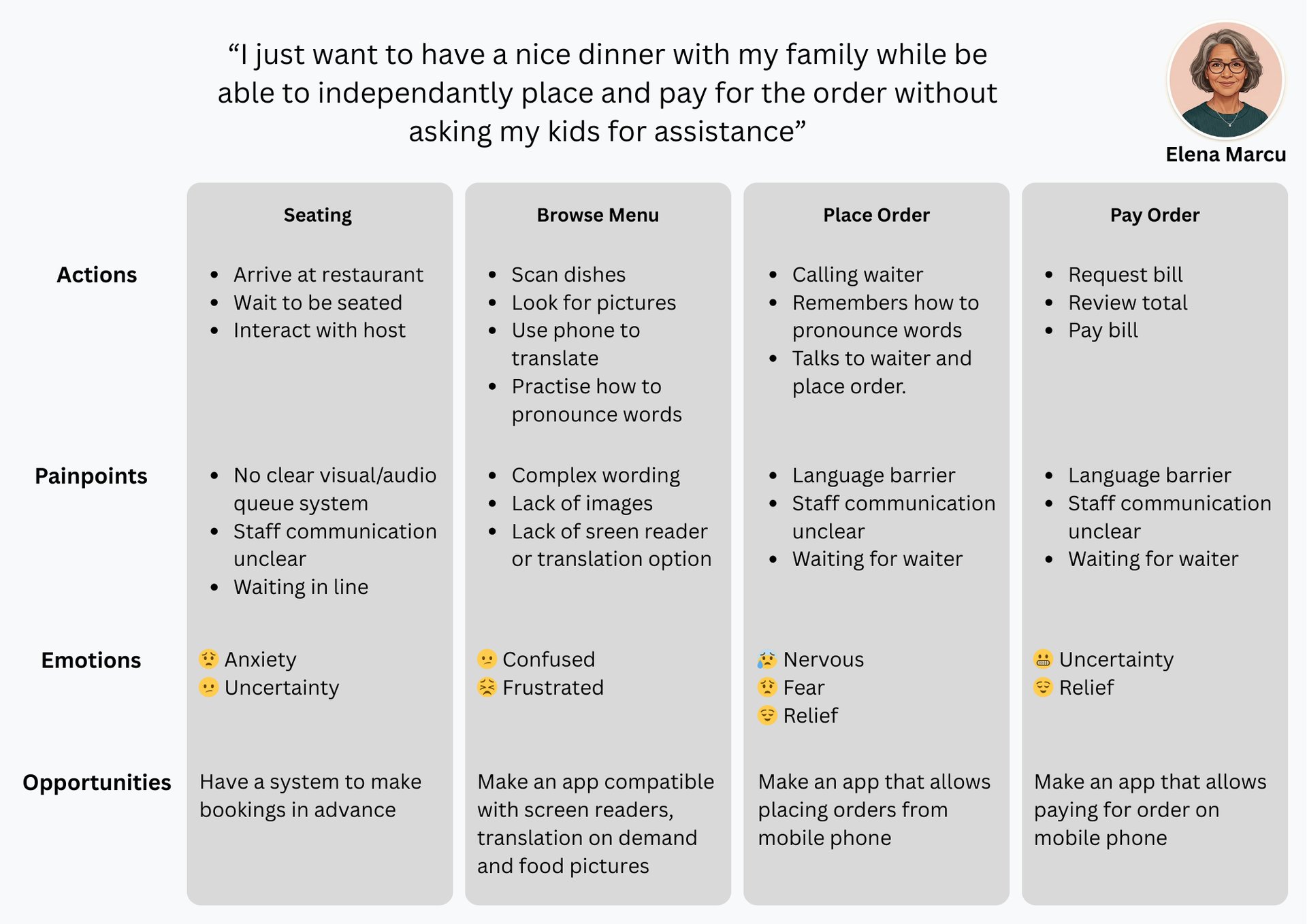The image size is (1307, 924).
Task: Select Elena Marcu's avatar portrait
Action: [1225, 80]
